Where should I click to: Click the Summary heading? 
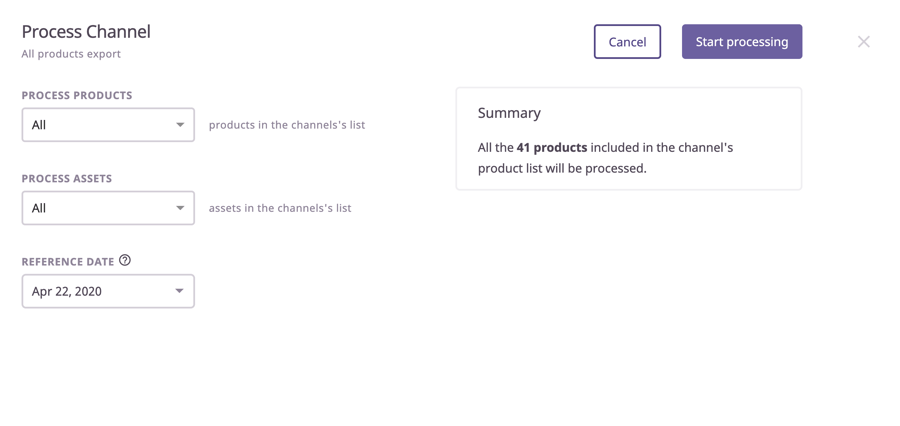coord(509,113)
